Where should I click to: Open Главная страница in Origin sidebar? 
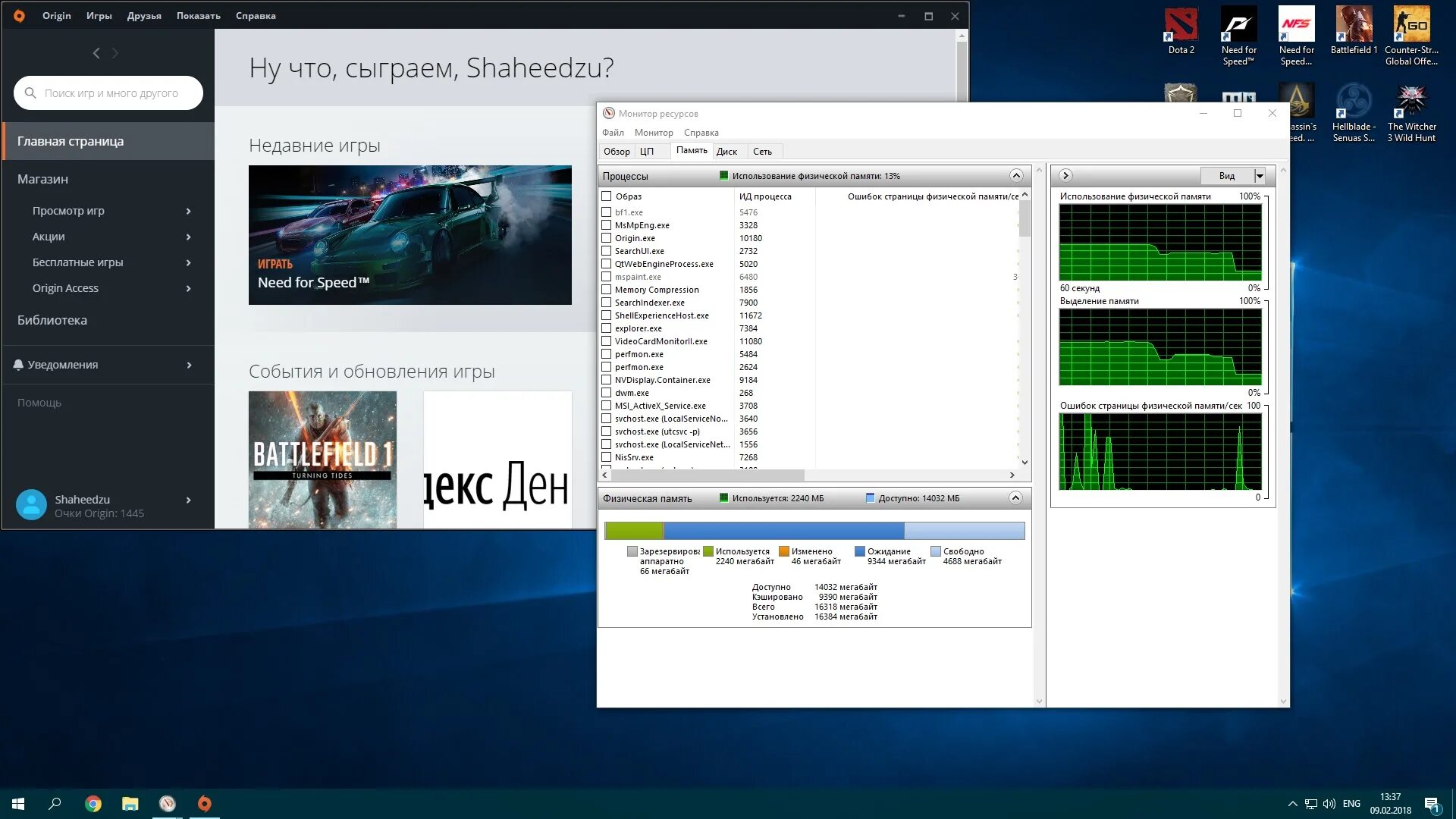coord(108,141)
